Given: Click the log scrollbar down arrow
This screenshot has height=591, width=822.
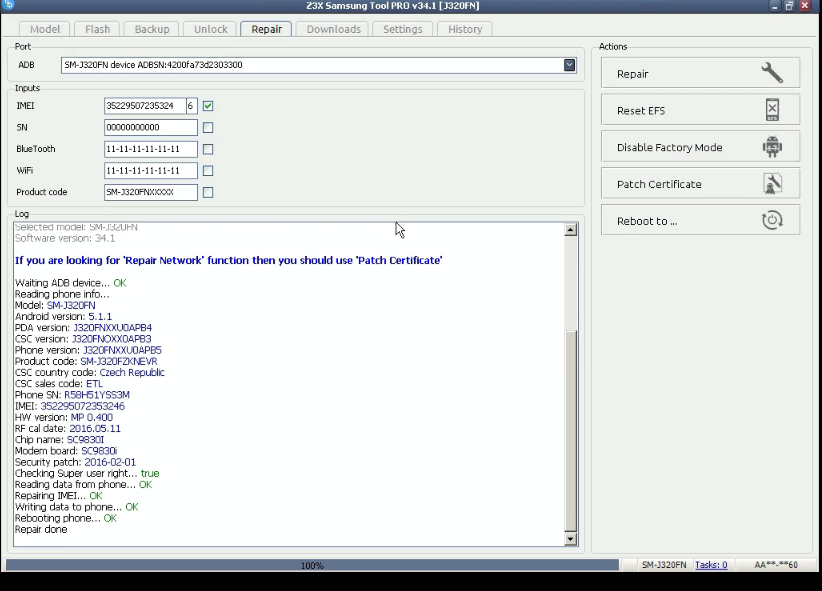Looking at the screenshot, I should tap(570, 539).
